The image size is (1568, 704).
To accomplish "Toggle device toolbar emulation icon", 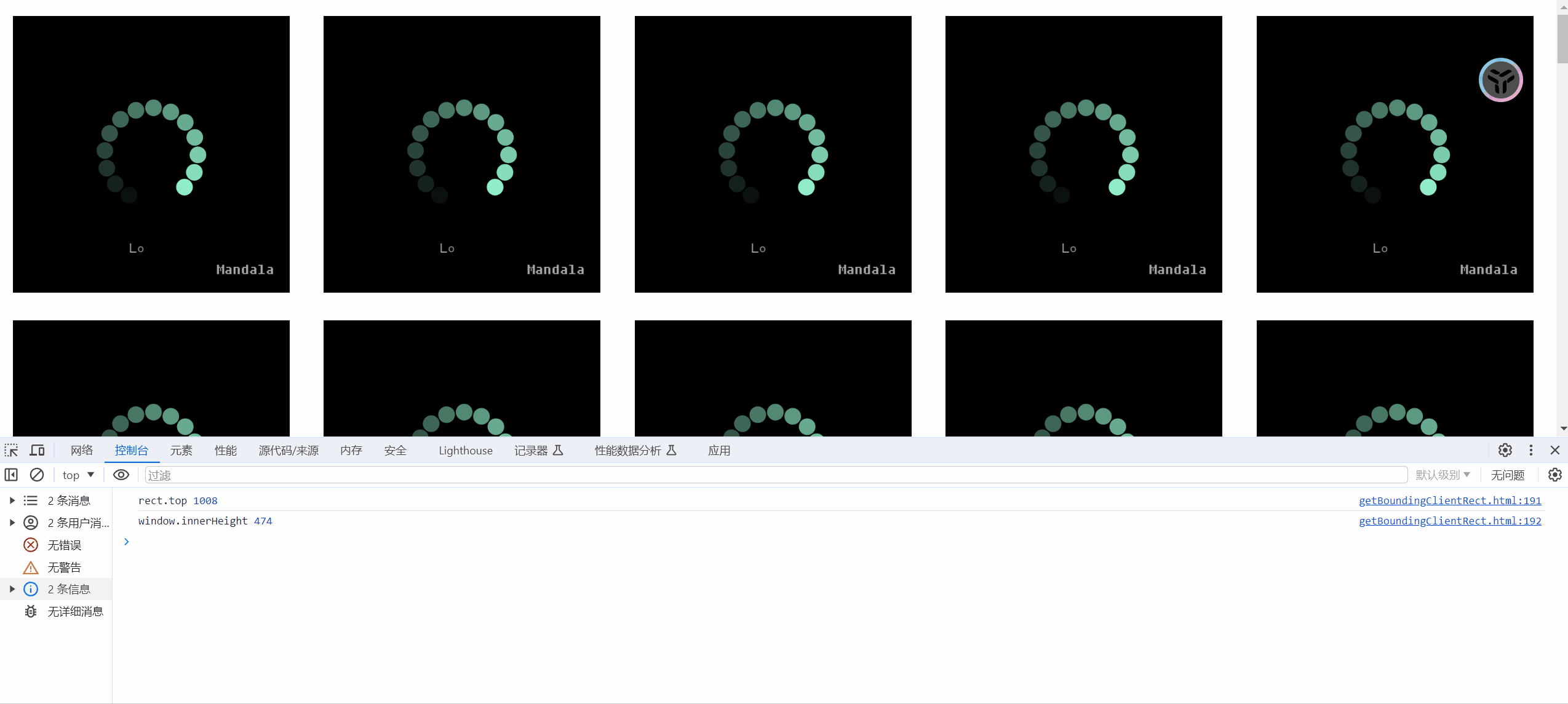I will pyautogui.click(x=38, y=450).
